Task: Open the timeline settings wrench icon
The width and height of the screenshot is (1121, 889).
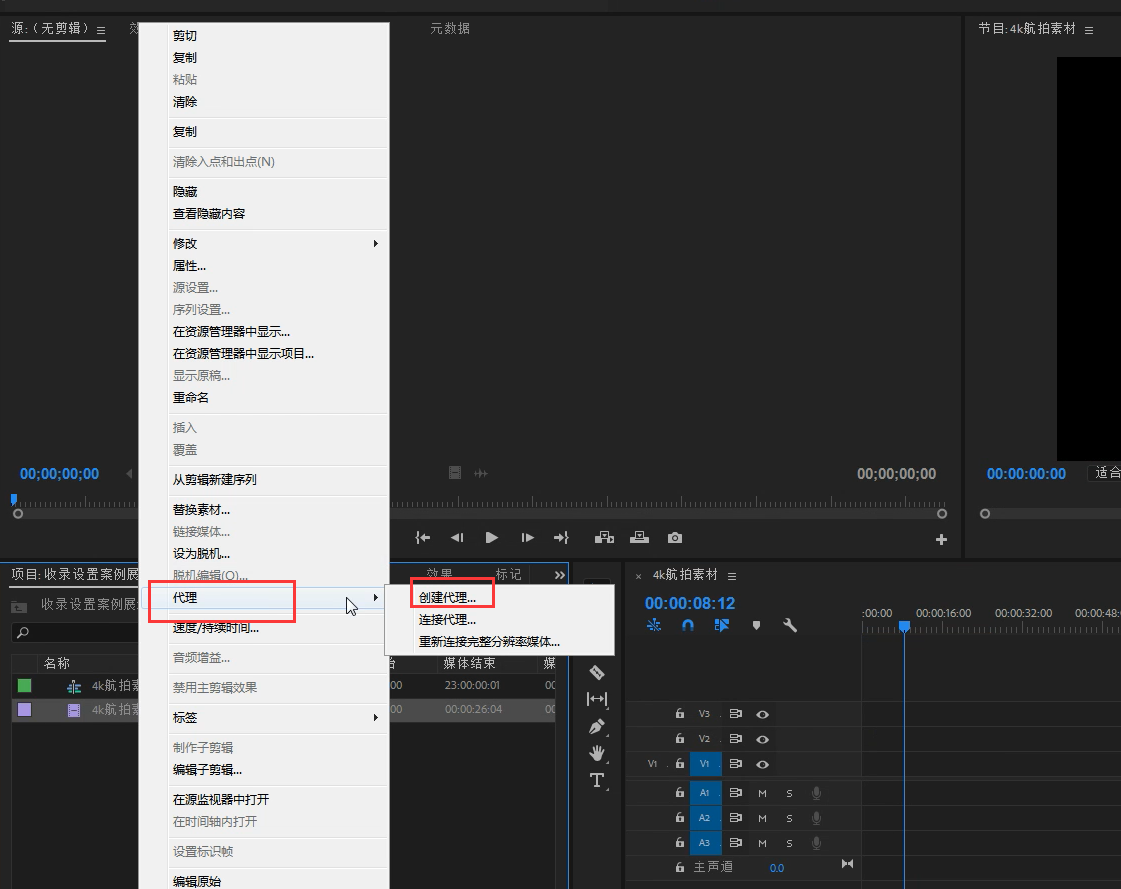Action: 789,624
